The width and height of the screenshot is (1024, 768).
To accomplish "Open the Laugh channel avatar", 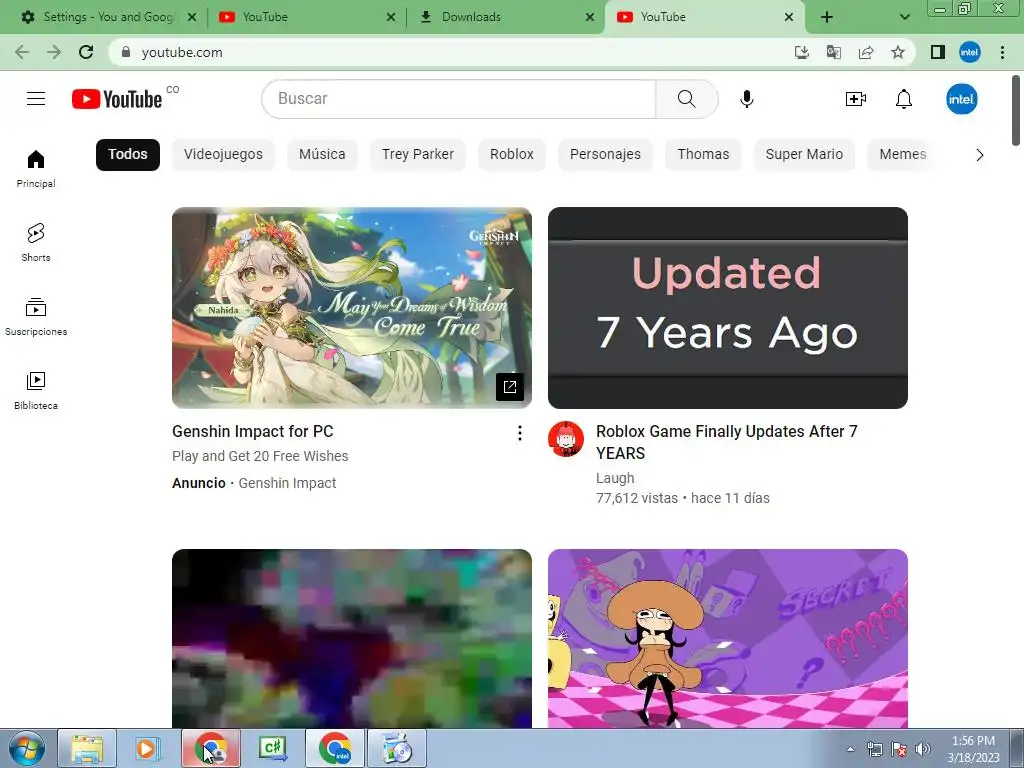I will (566, 439).
